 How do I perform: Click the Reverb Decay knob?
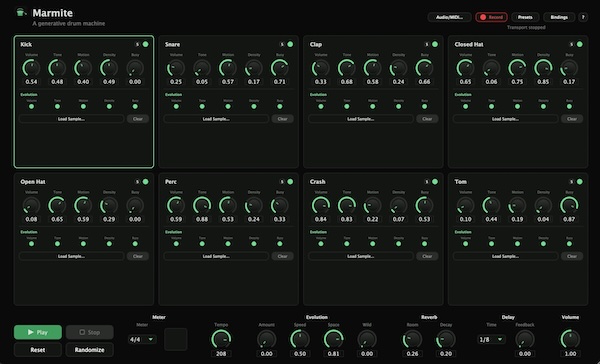coord(446,339)
